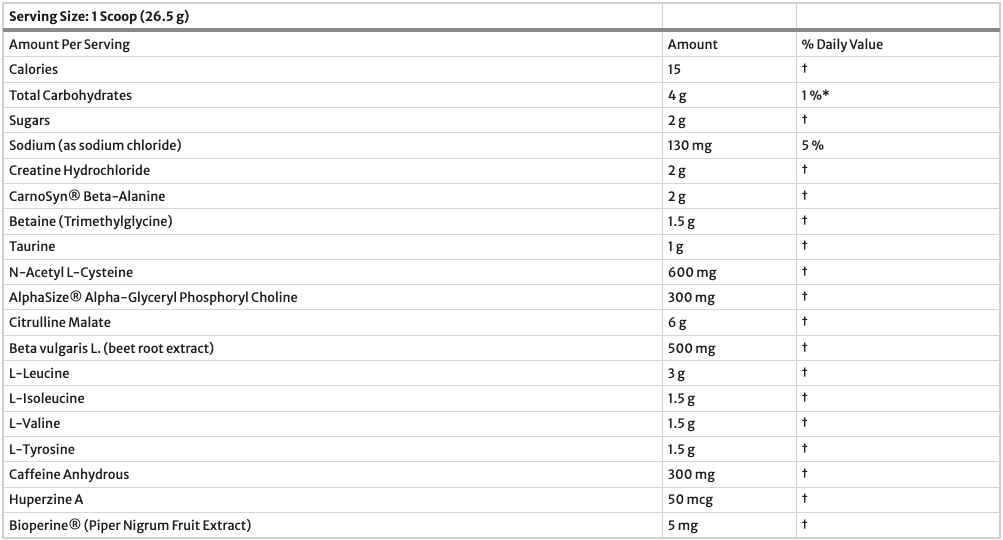Click the Huperzine A 50 mcg amount
The height and width of the screenshot is (540, 1003).
[690, 499]
